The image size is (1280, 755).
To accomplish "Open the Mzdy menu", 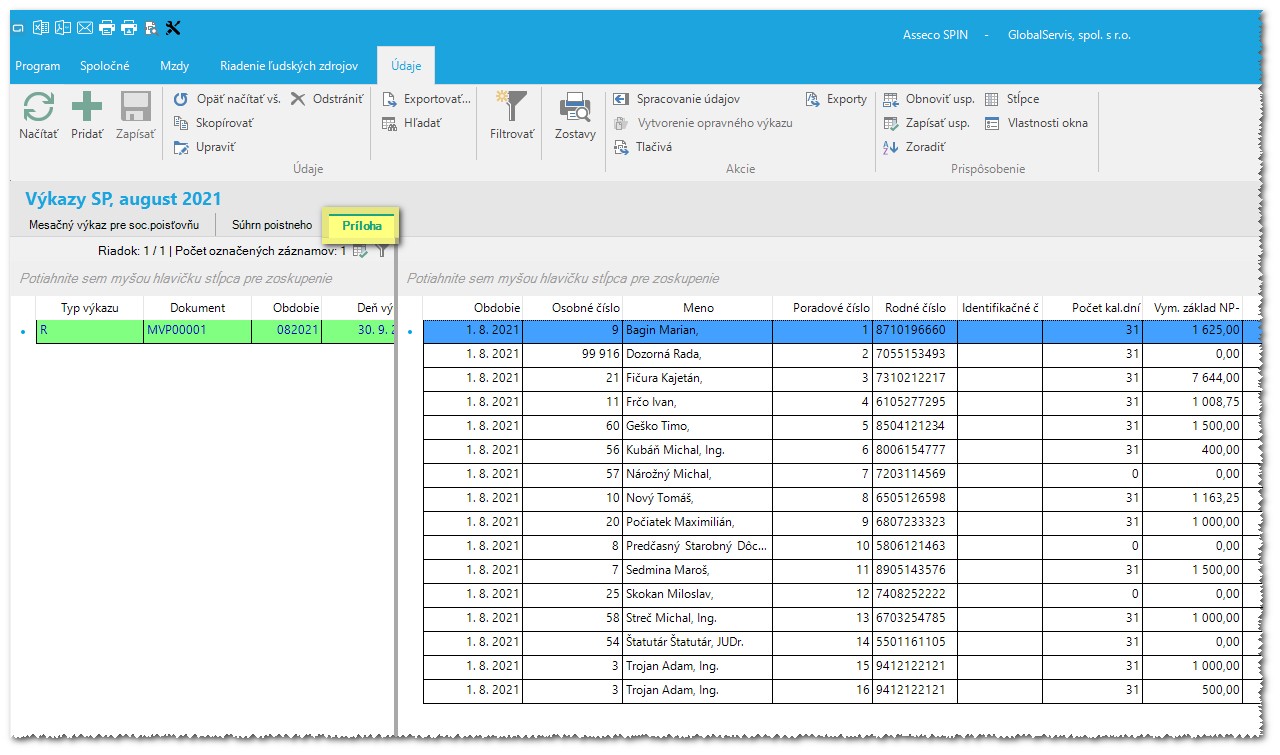I will coord(175,66).
